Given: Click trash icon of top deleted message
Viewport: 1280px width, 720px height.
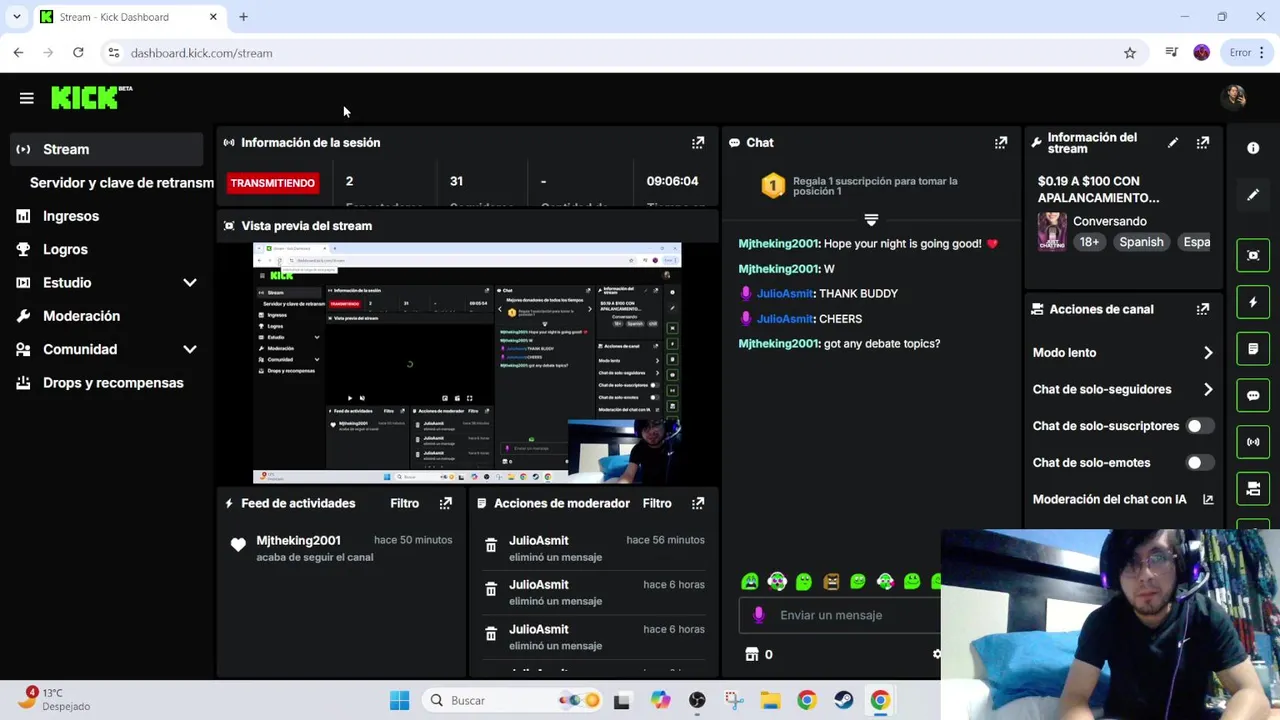Looking at the screenshot, I should pyautogui.click(x=491, y=546).
